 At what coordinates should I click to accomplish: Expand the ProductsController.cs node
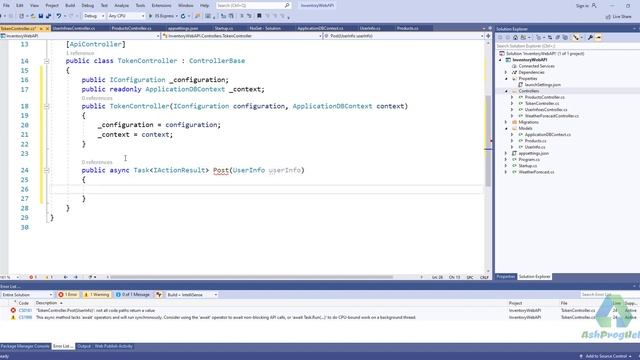512,97
